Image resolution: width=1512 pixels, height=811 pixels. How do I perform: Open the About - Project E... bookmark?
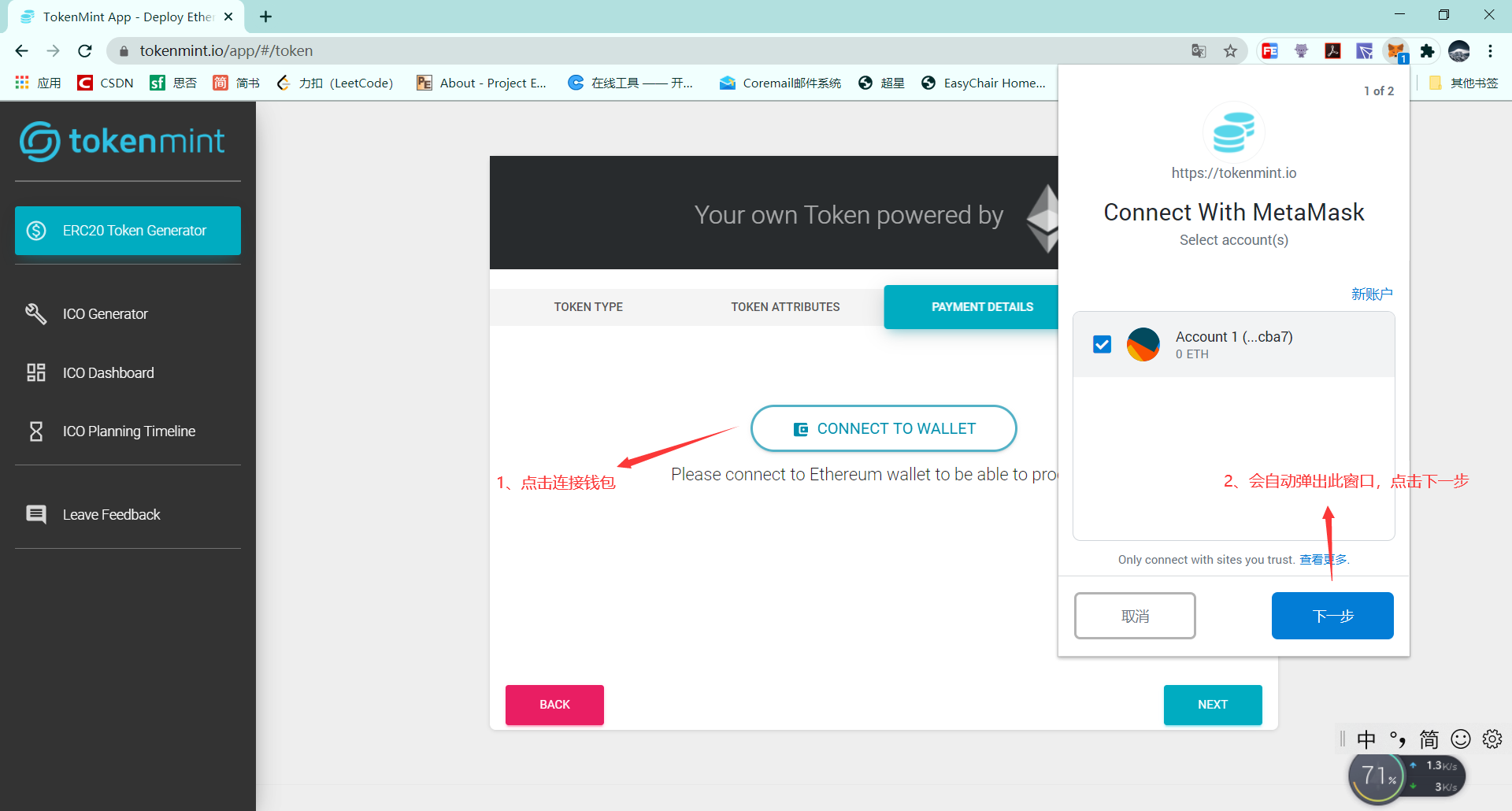[x=481, y=83]
